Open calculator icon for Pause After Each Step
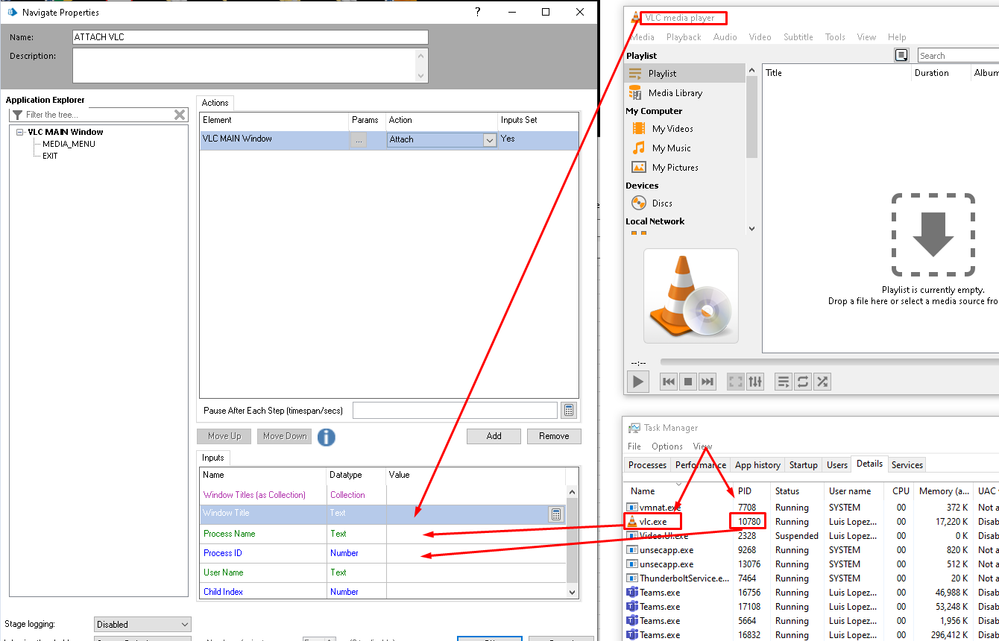The image size is (999, 641). coord(569,410)
